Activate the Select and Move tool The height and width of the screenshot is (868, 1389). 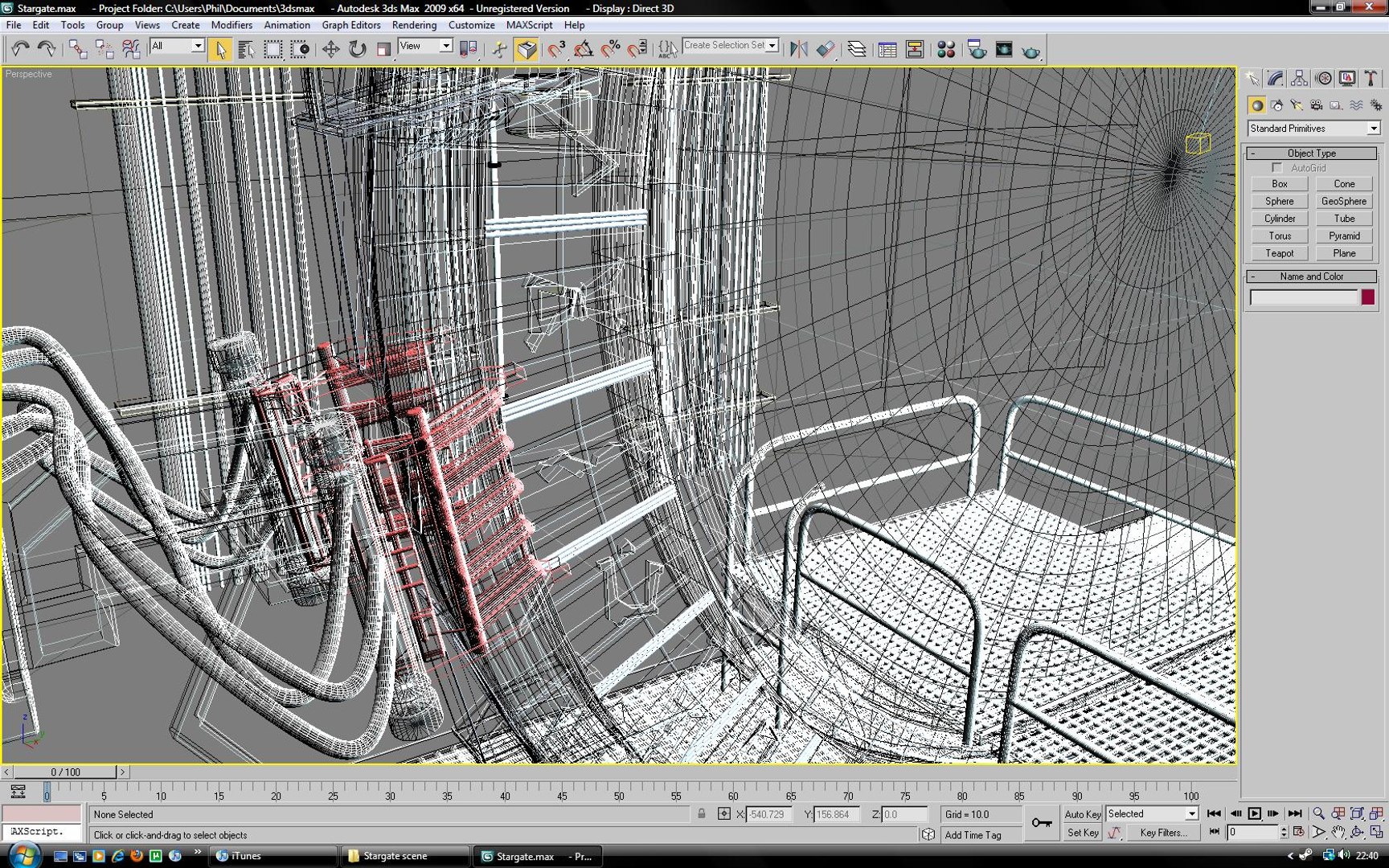point(330,49)
